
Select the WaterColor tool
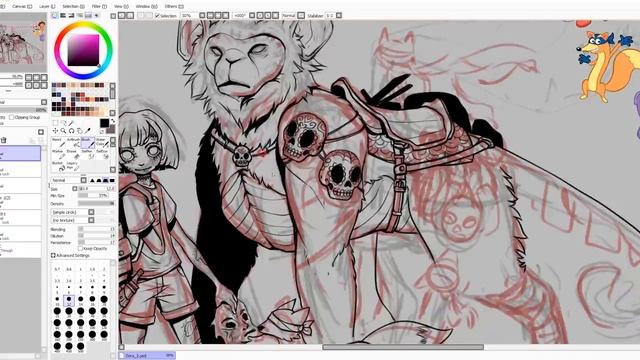pos(102,142)
